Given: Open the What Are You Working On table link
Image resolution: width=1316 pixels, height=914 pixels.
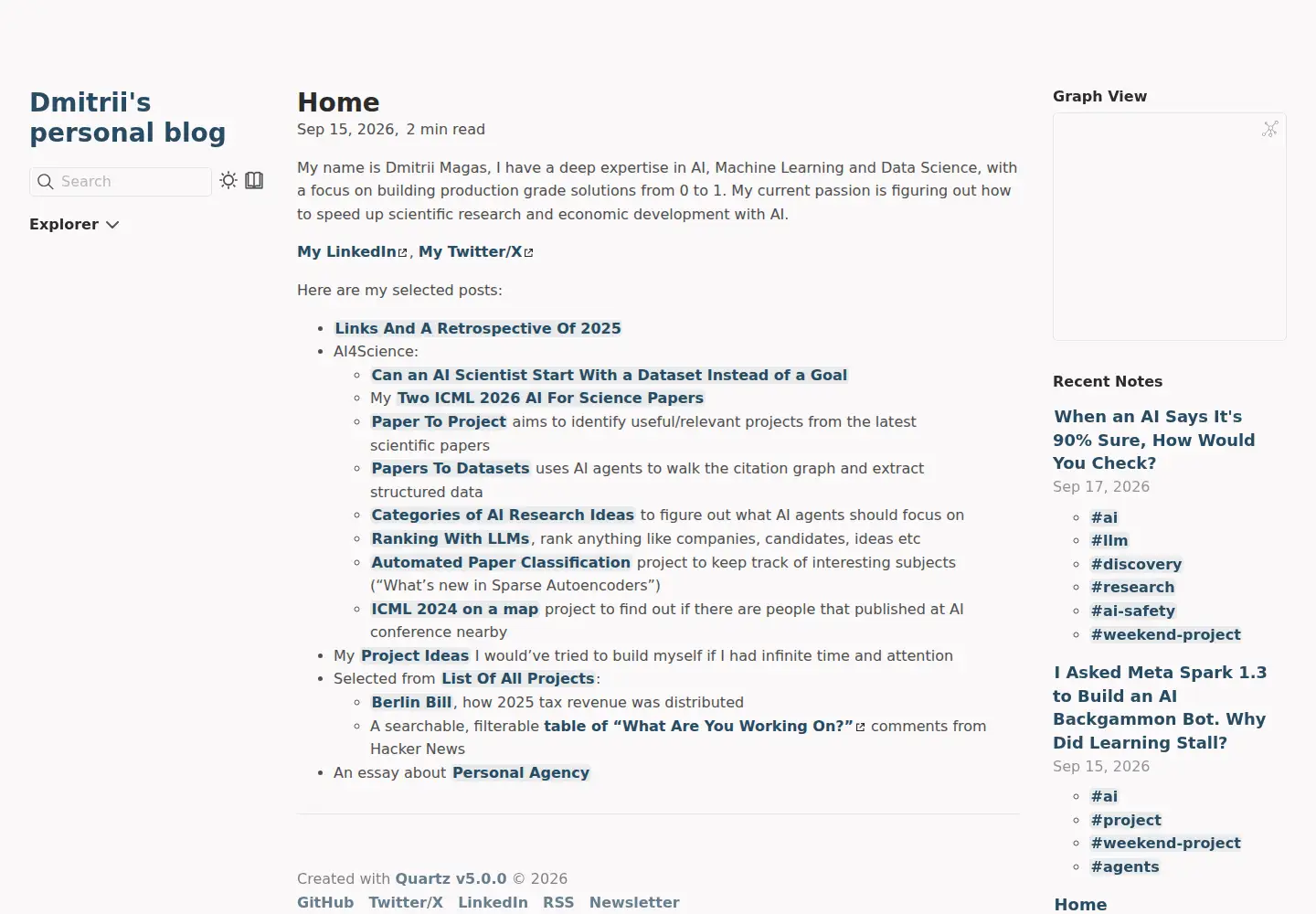Looking at the screenshot, I should (705, 726).
